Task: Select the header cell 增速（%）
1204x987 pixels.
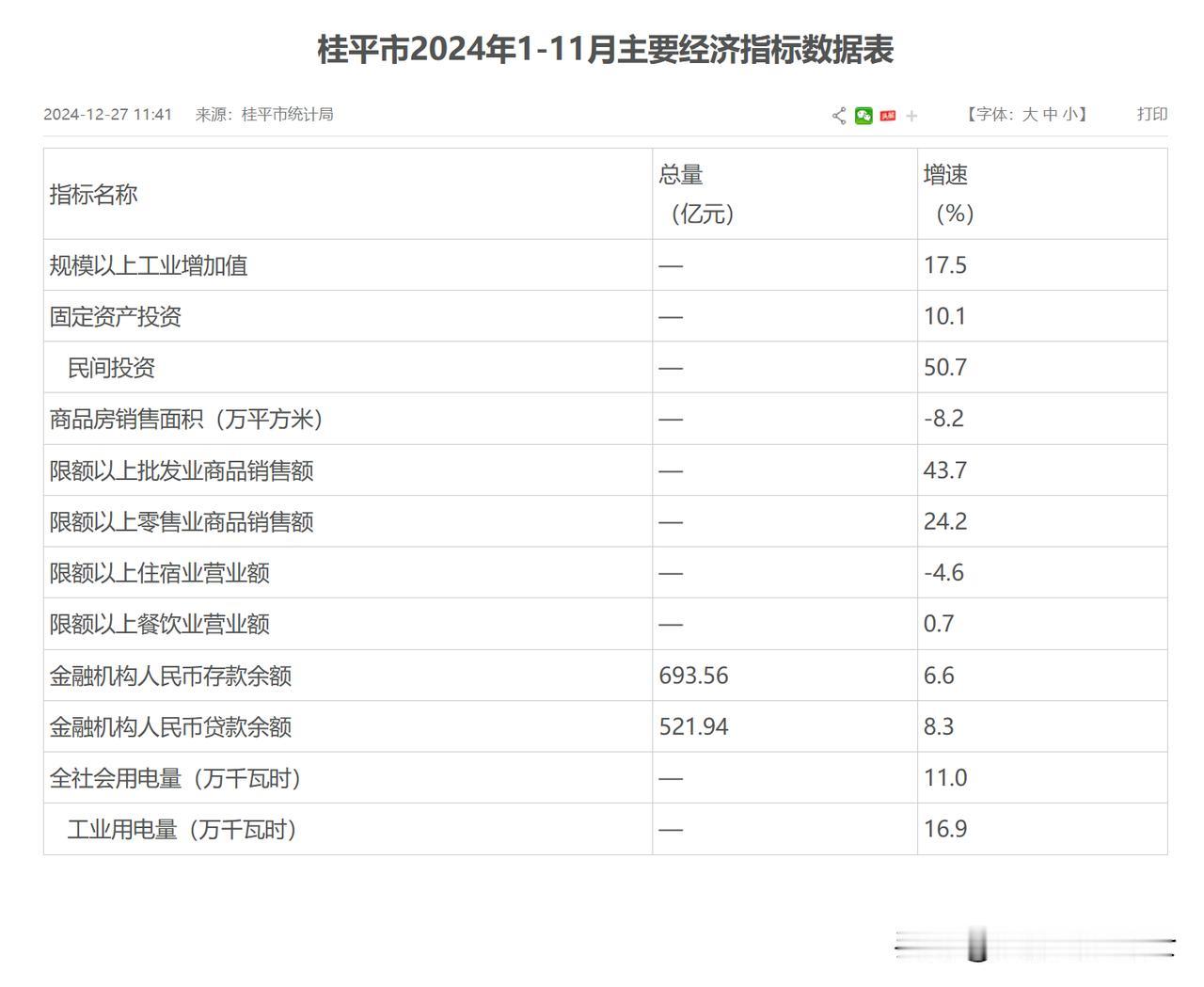Action: click(x=1042, y=194)
